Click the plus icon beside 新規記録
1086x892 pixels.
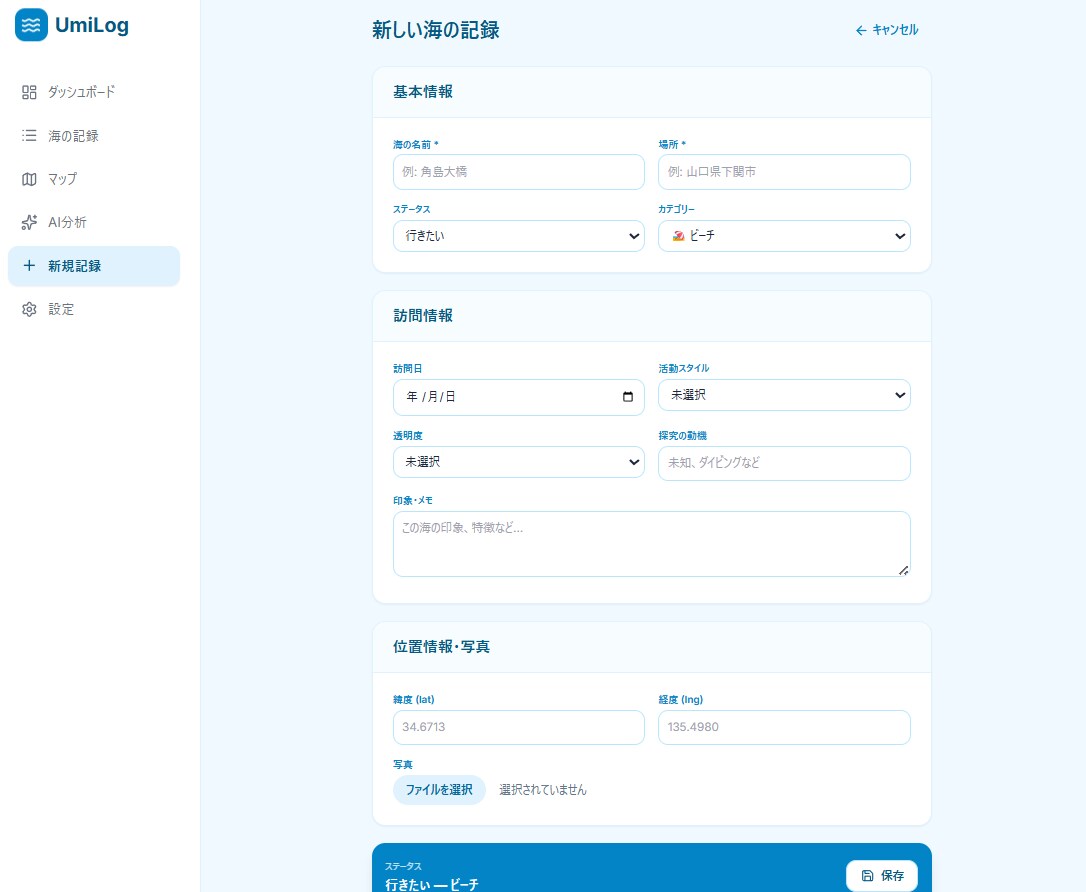[x=29, y=265]
